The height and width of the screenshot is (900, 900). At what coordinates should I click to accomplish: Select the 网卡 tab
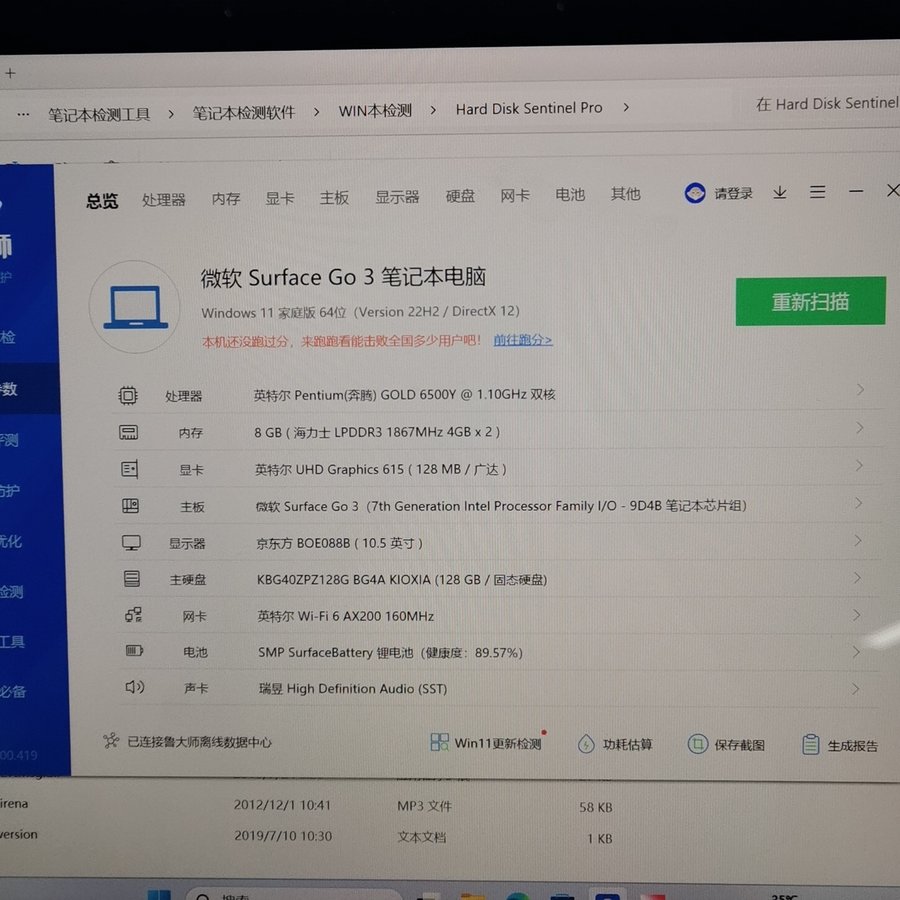(x=515, y=196)
